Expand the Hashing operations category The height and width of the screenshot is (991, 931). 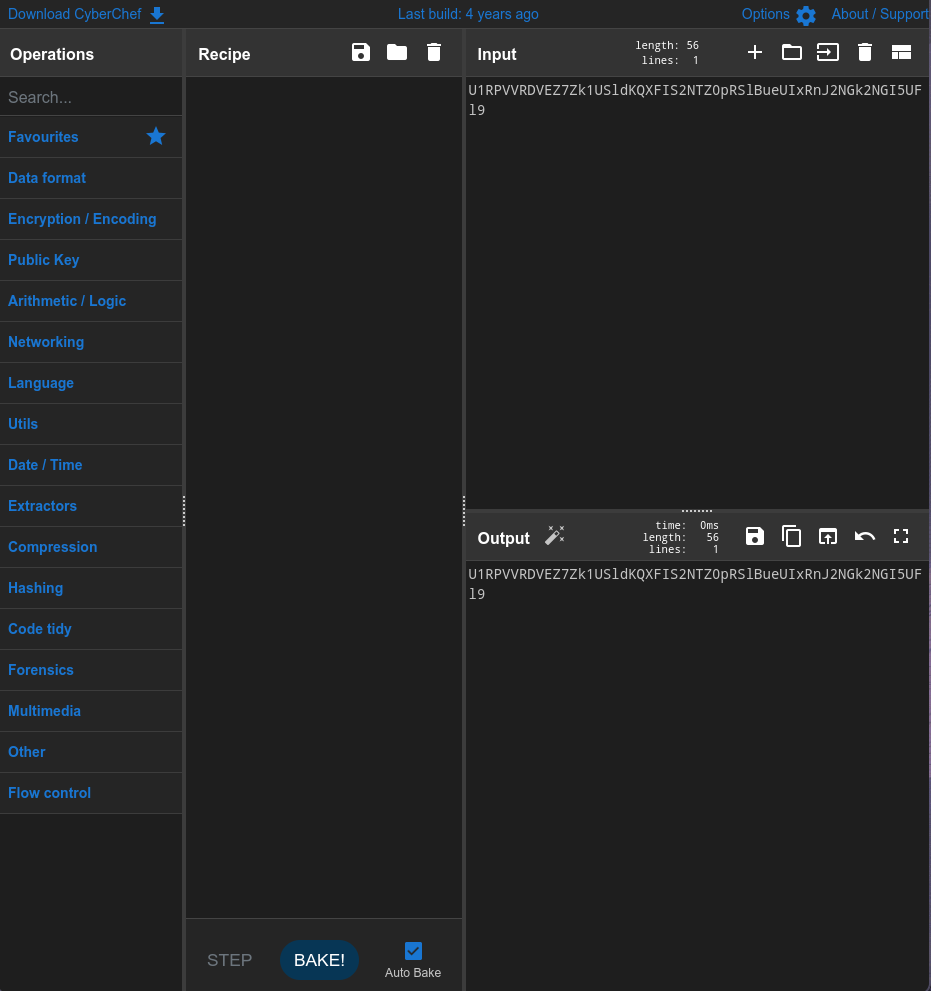[x=36, y=588]
